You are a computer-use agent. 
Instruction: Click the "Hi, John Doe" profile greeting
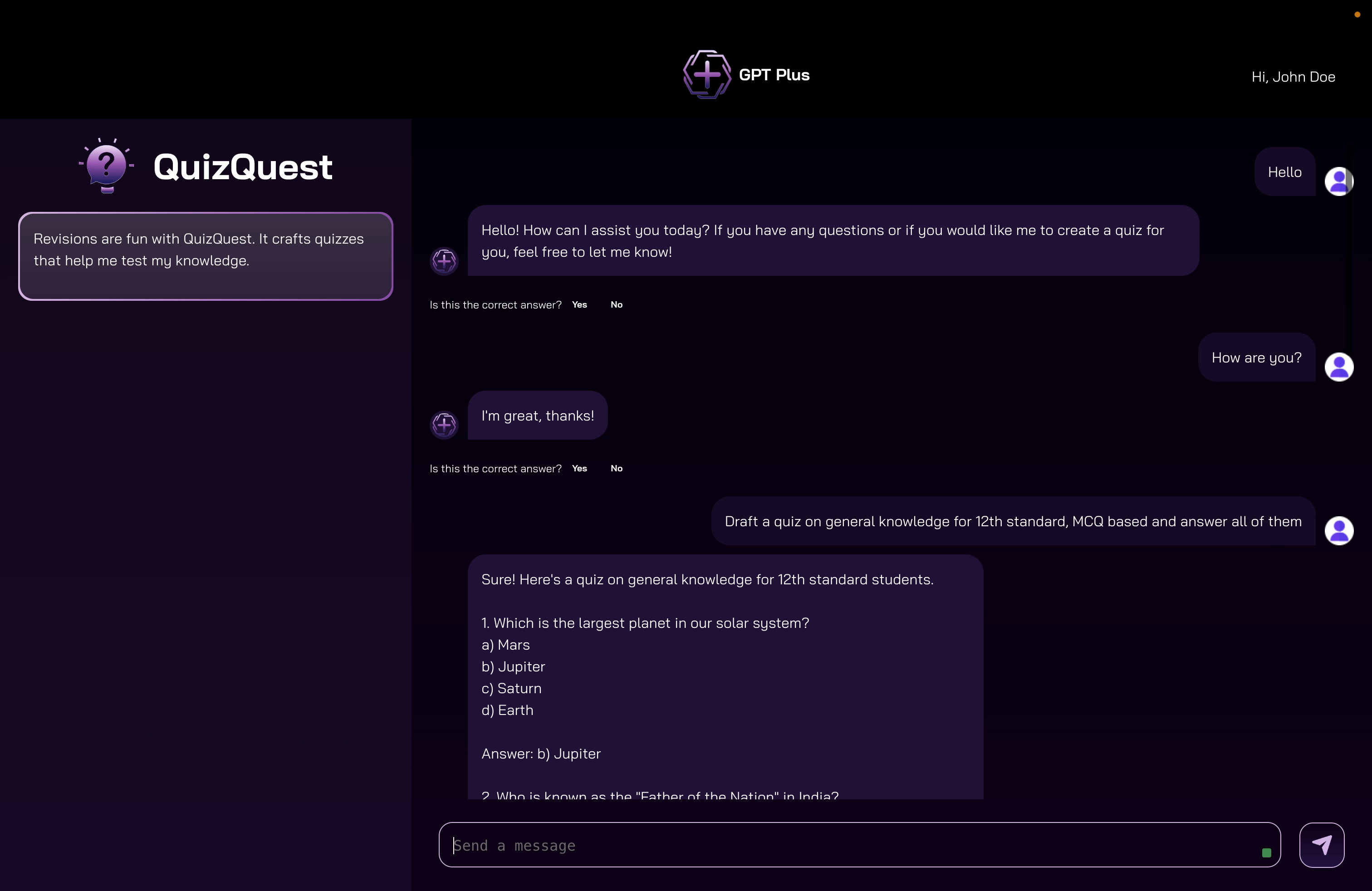pyautogui.click(x=1293, y=77)
